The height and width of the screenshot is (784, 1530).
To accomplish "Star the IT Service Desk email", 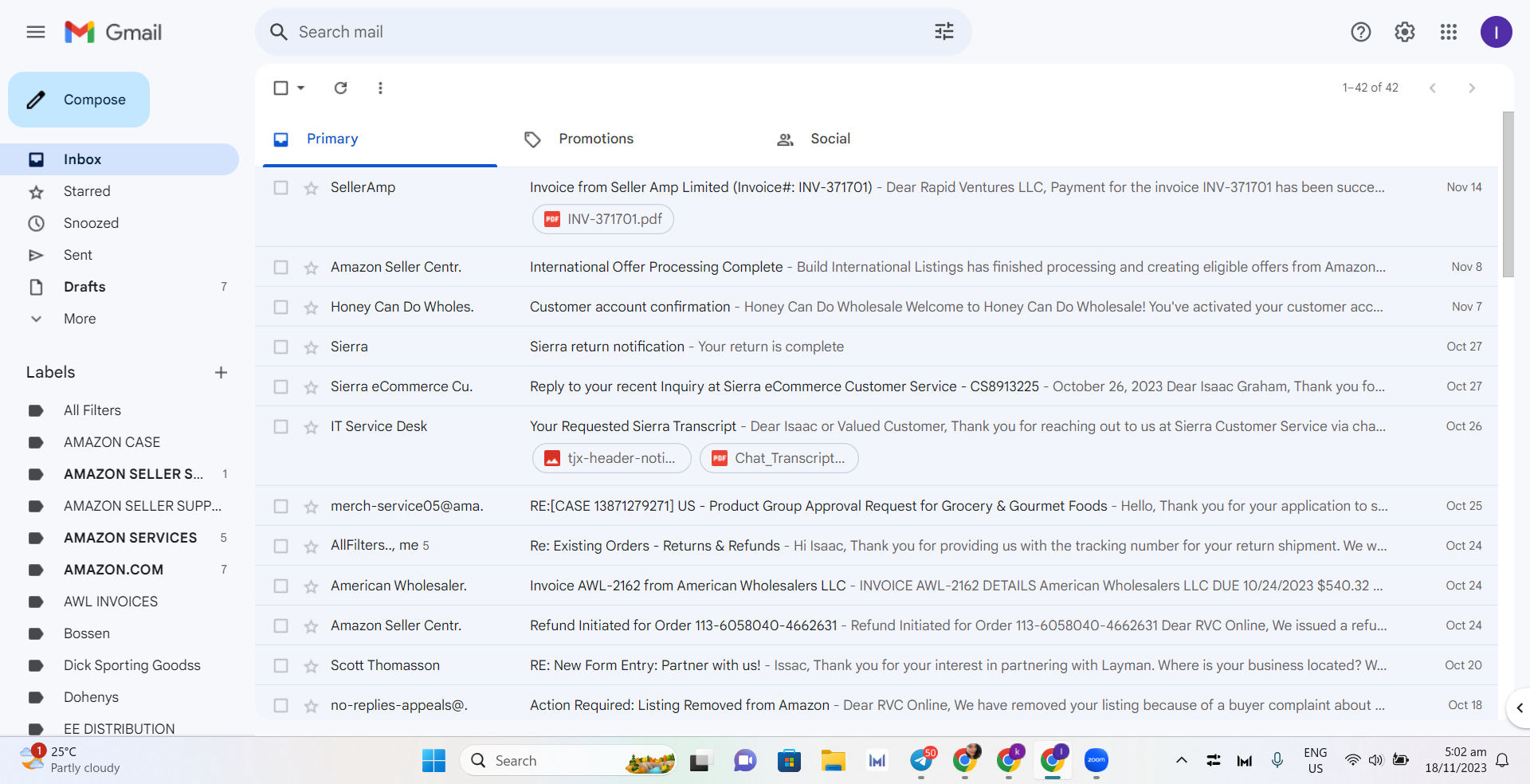I will (311, 427).
